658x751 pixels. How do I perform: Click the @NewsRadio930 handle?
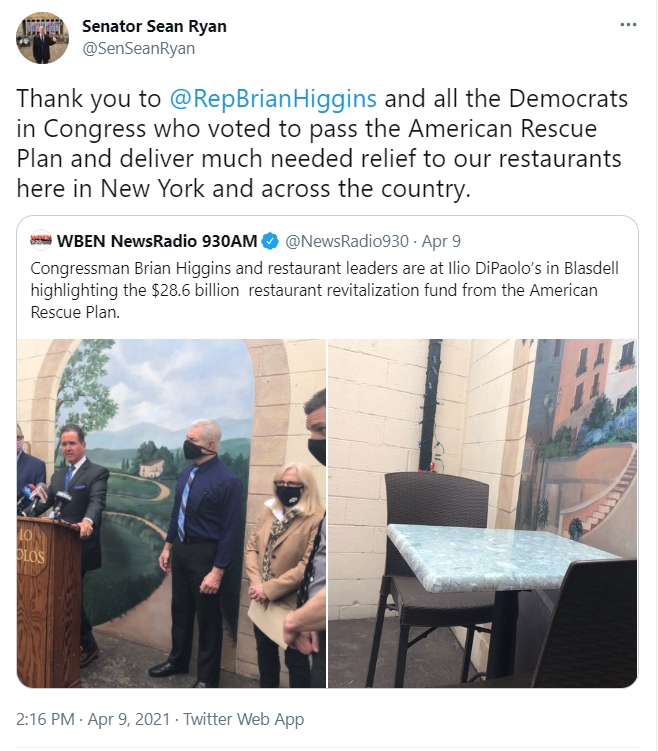[x=347, y=241]
